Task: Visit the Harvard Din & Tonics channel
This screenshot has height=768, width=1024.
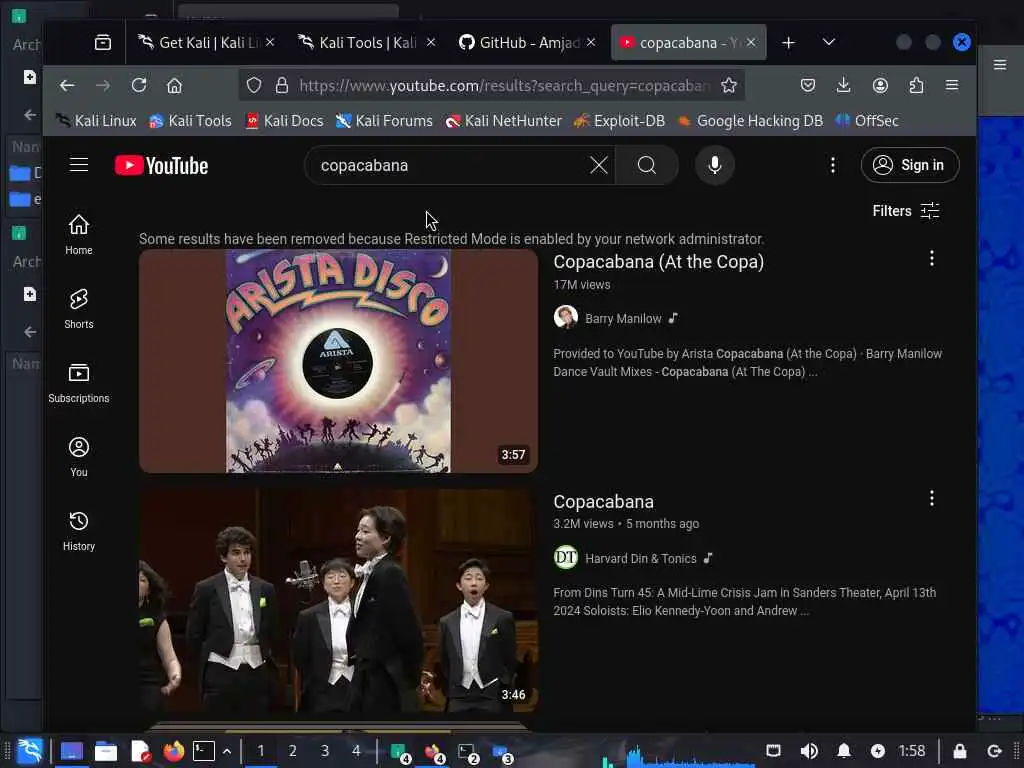Action: (641, 558)
